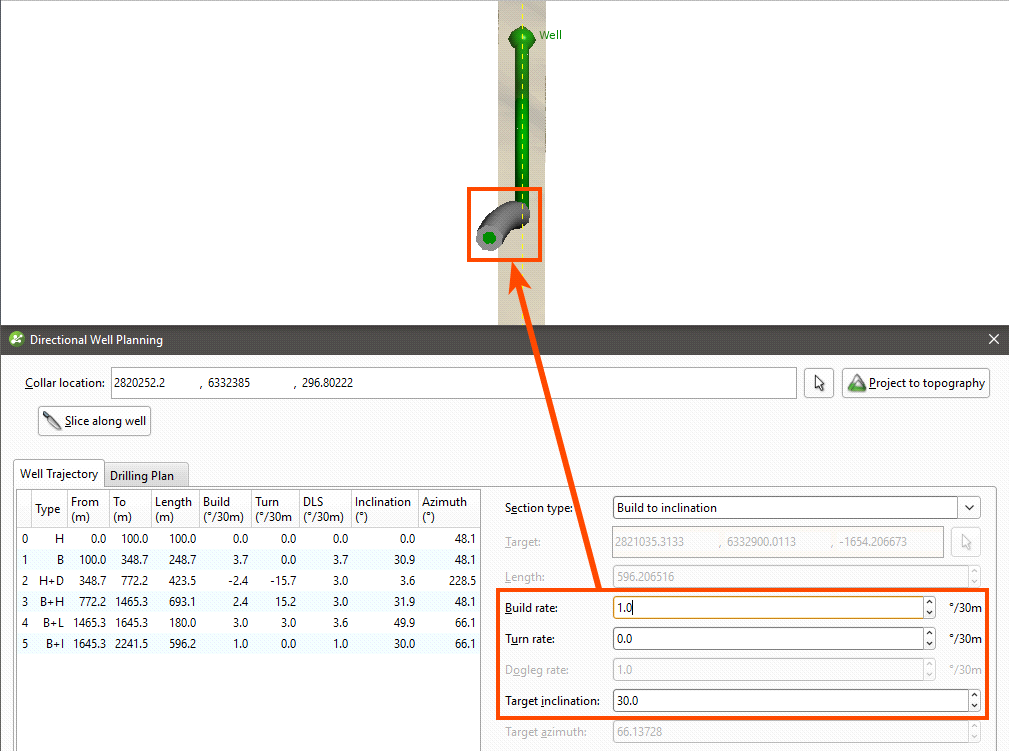Click Slice along well button
Viewport: 1009px width, 751px height.
94,421
